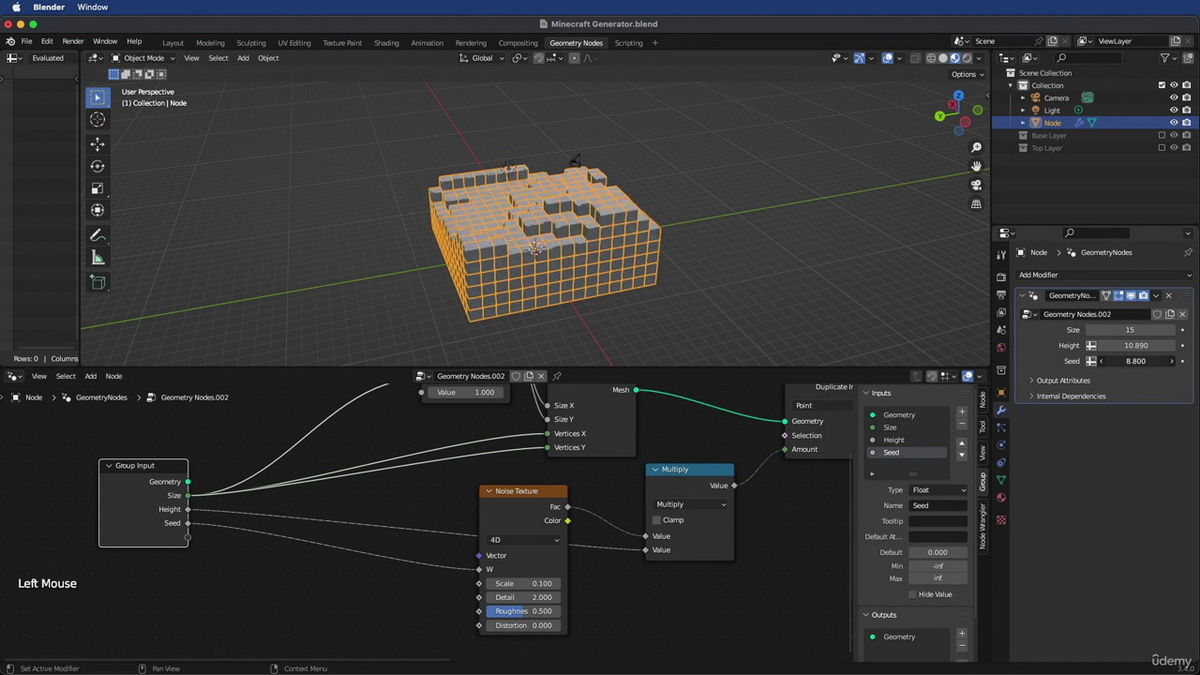Open the Apple menu

[16, 7]
